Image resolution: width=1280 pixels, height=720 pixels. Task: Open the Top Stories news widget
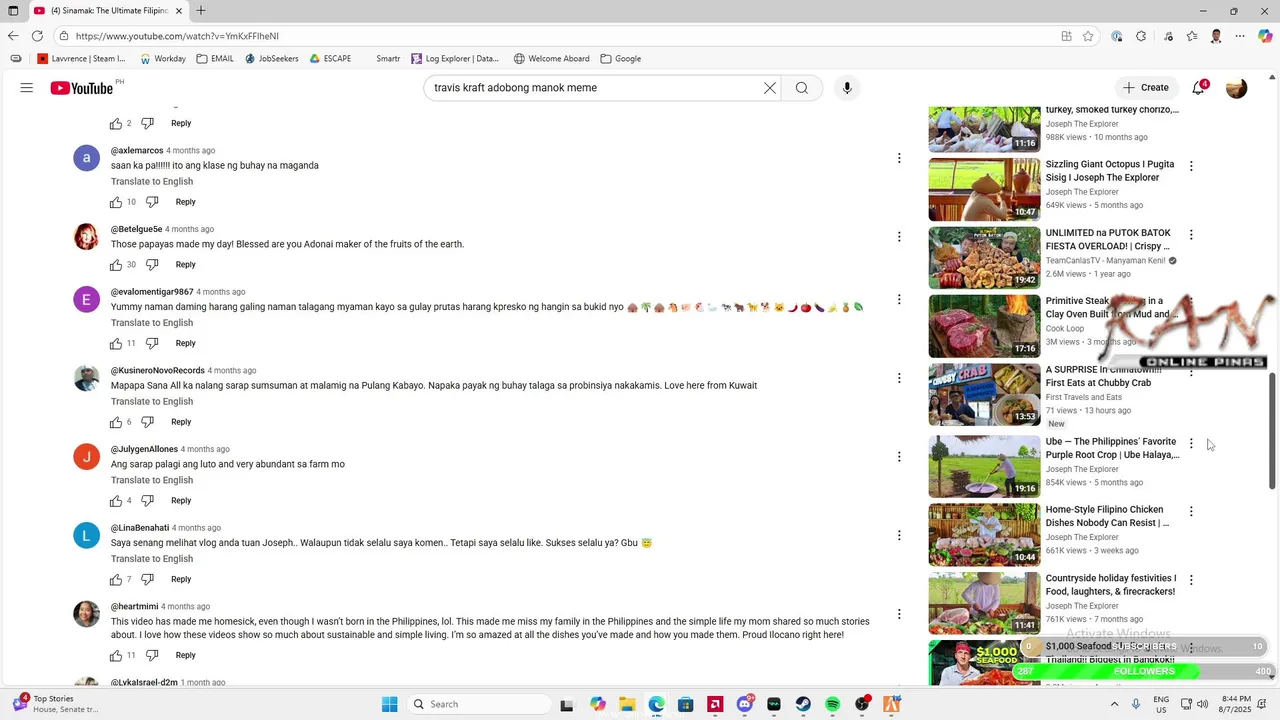55,704
